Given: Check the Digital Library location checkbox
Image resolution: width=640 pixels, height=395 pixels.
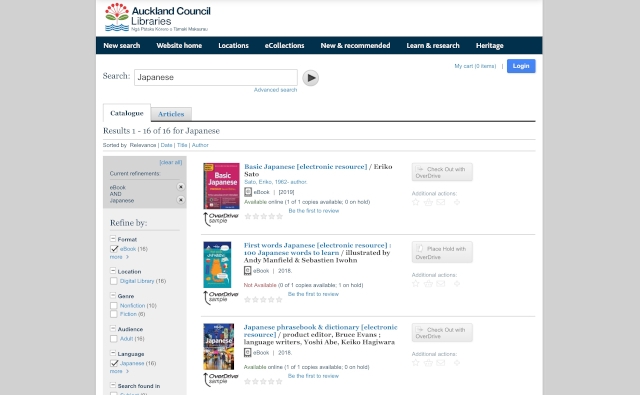Looking at the screenshot, I should [114, 281].
